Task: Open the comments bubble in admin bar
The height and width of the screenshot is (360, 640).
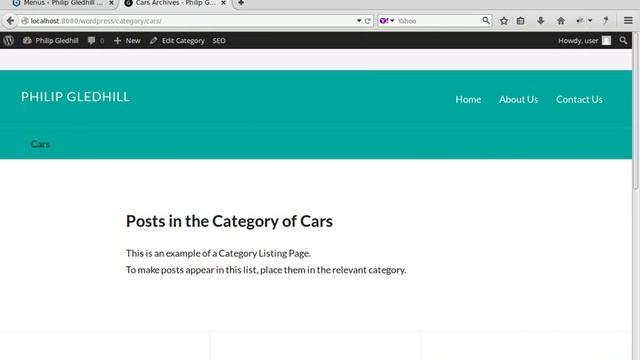Action: tap(96, 40)
